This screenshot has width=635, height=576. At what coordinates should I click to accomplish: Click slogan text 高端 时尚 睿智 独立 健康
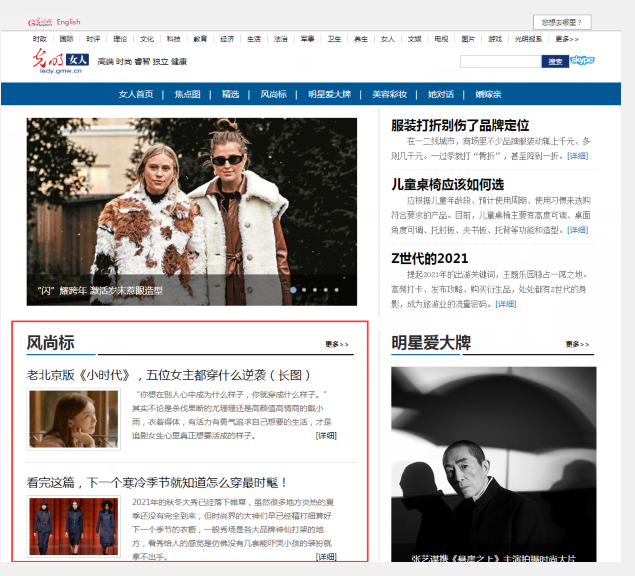142,62
